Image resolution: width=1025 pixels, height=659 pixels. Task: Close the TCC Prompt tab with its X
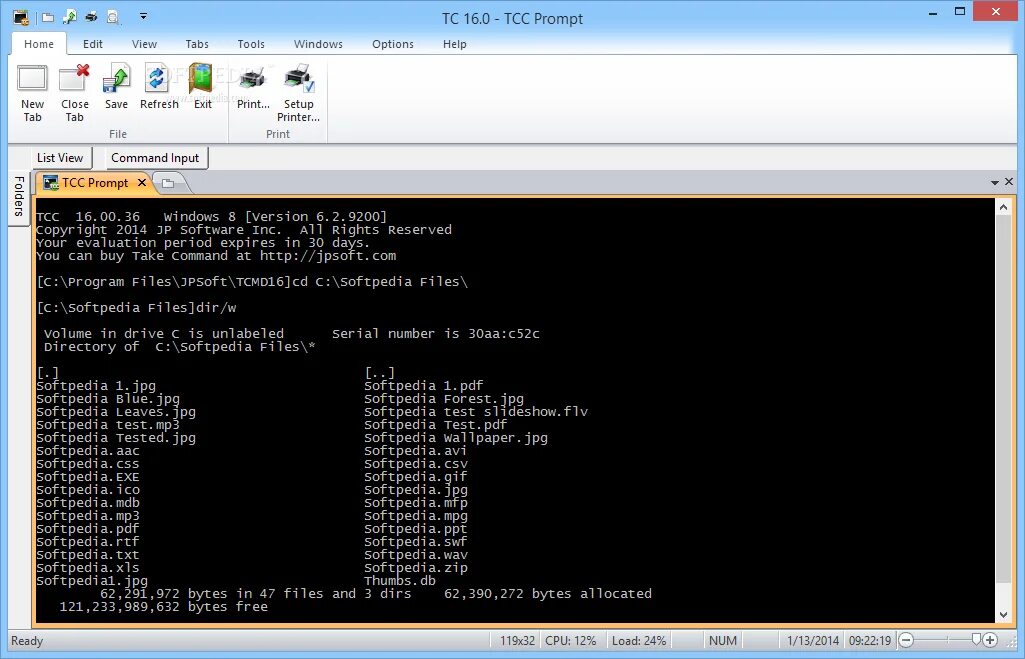click(x=142, y=182)
